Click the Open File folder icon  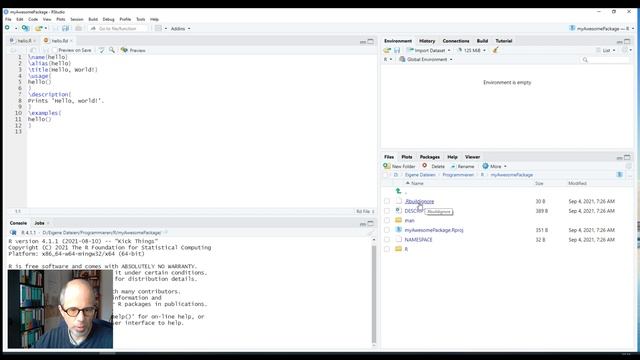(x=39, y=29)
